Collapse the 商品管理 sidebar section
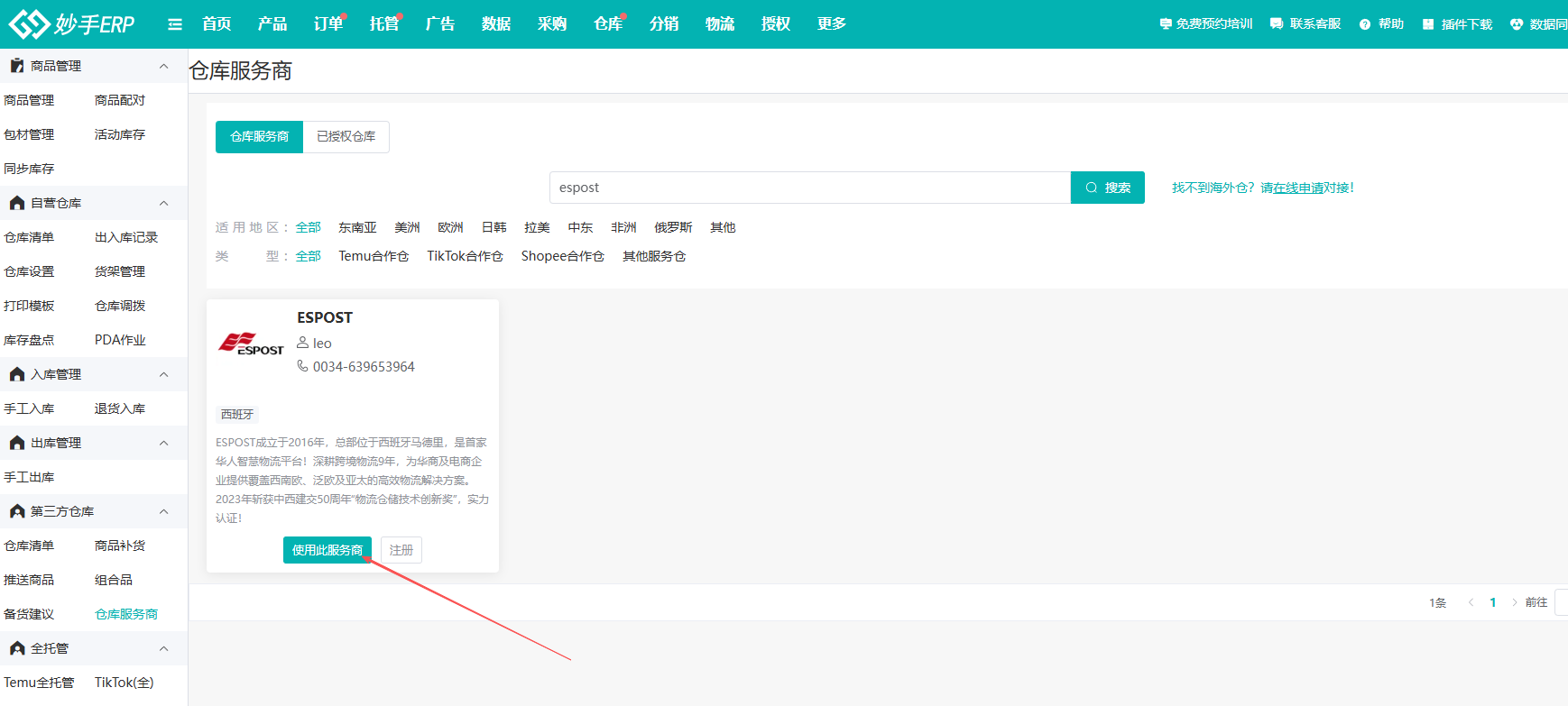1568x706 pixels. point(163,66)
